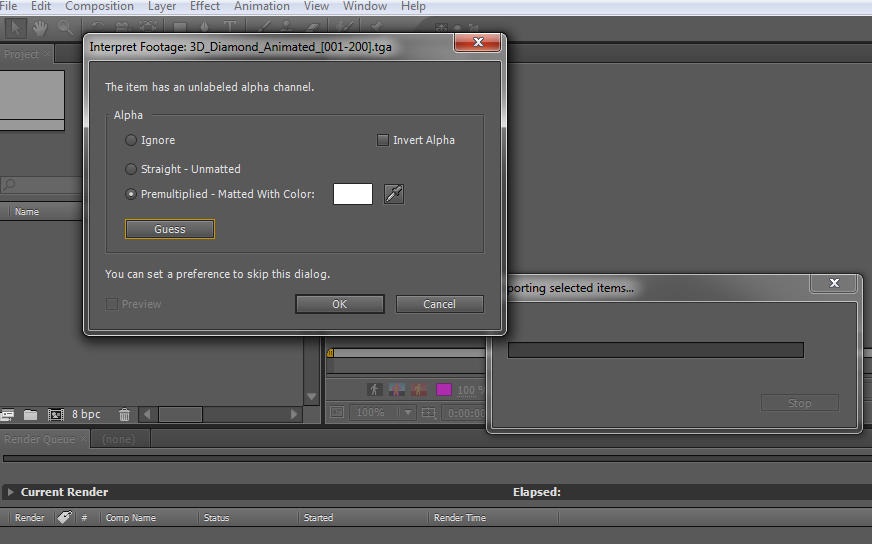The height and width of the screenshot is (544, 872).
Task: Click the white matte color swatch
Action: (353, 194)
